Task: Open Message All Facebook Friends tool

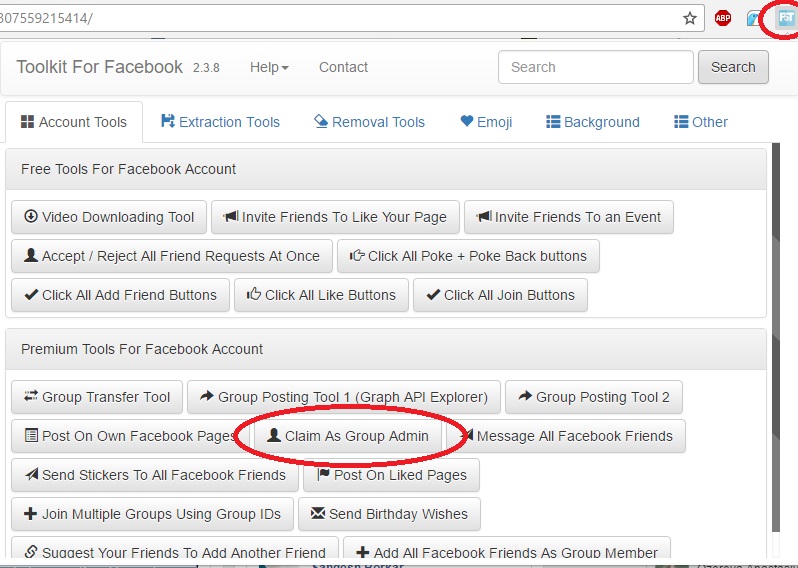Action: click(x=566, y=436)
